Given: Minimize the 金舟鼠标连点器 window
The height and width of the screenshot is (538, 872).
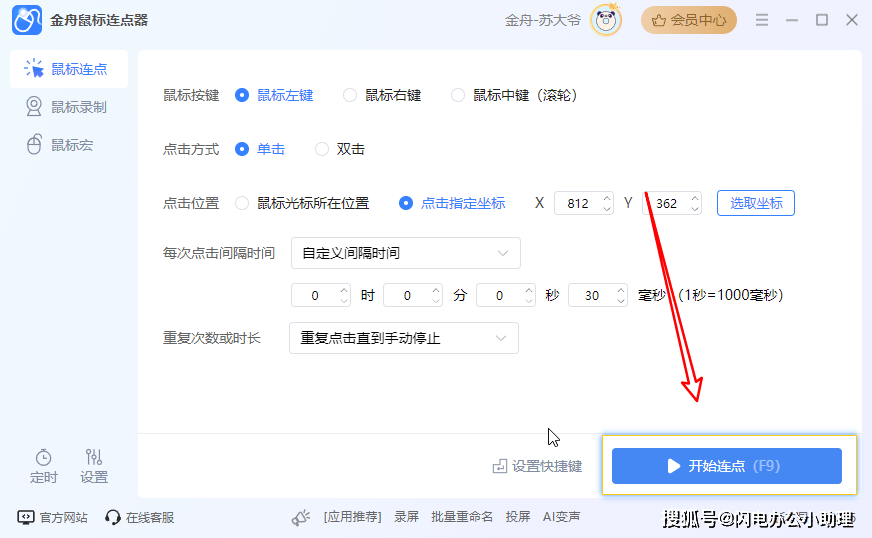Looking at the screenshot, I should [792, 20].
